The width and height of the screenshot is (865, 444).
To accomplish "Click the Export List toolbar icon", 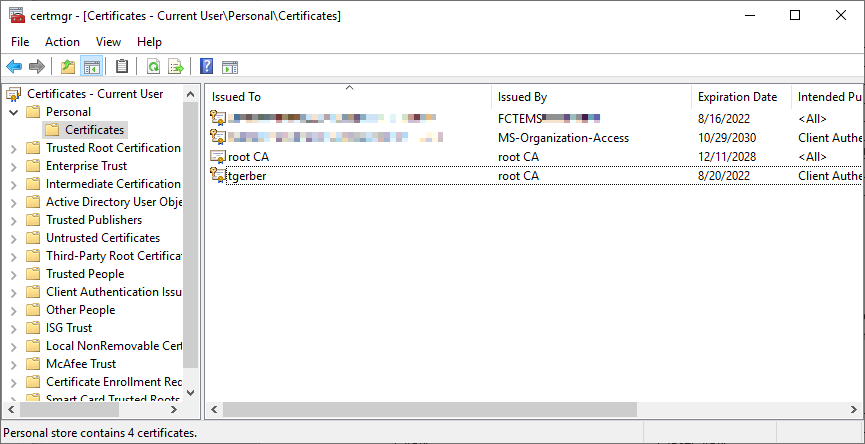I will click(176, 67).
